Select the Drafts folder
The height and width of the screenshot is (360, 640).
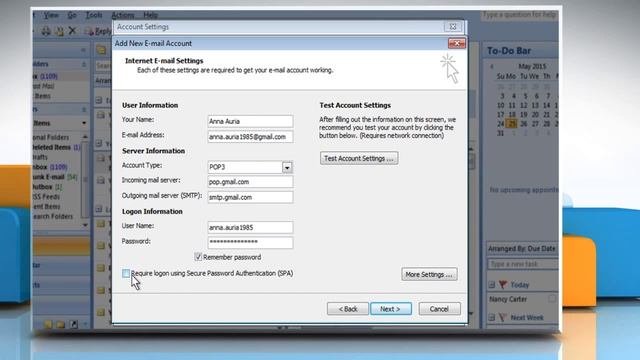[40, 157]
